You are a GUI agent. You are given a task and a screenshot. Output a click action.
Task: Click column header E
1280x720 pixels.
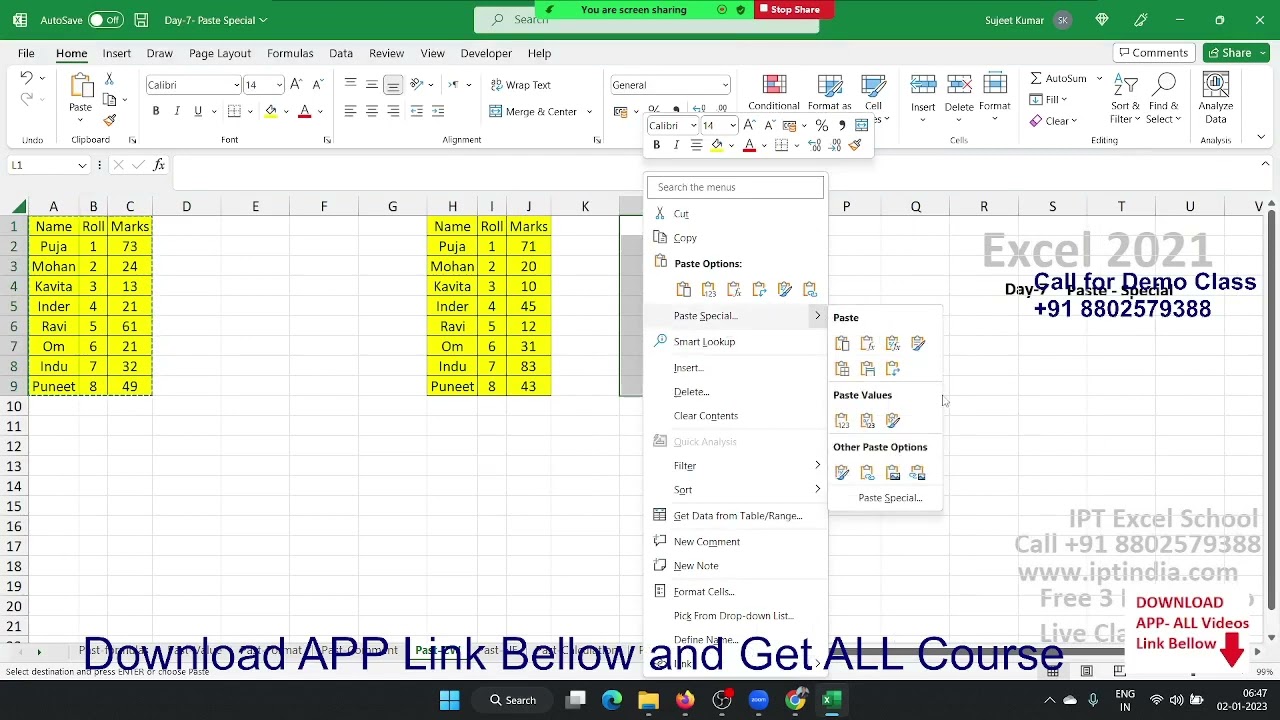pyautogui.click(x=255, y=207)
